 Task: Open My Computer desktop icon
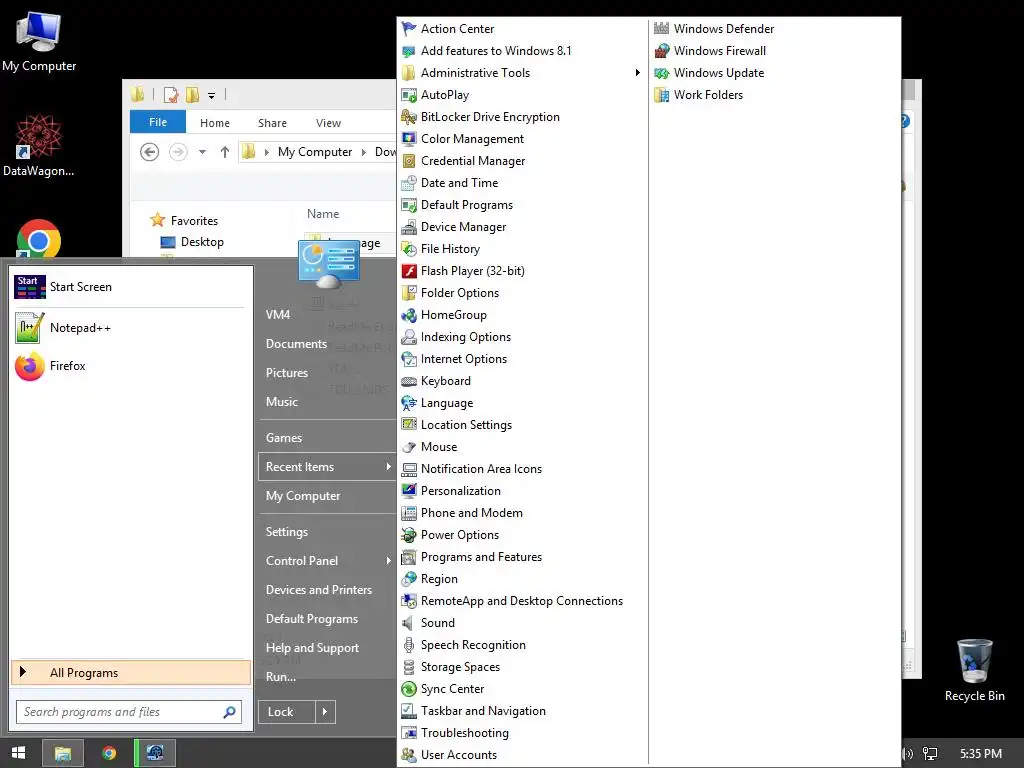[39, 31]
